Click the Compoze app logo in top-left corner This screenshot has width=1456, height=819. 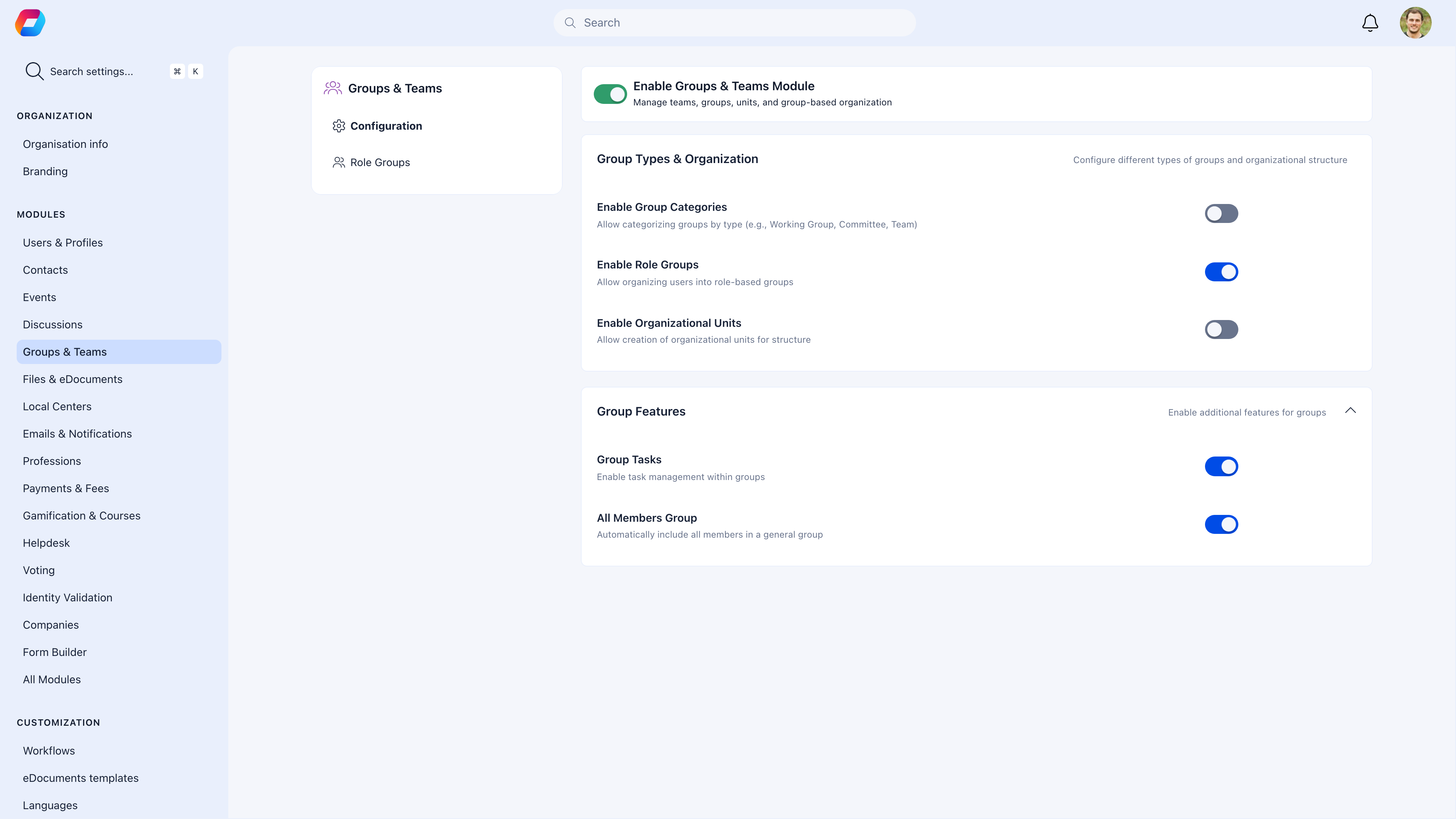coord(30,23)
